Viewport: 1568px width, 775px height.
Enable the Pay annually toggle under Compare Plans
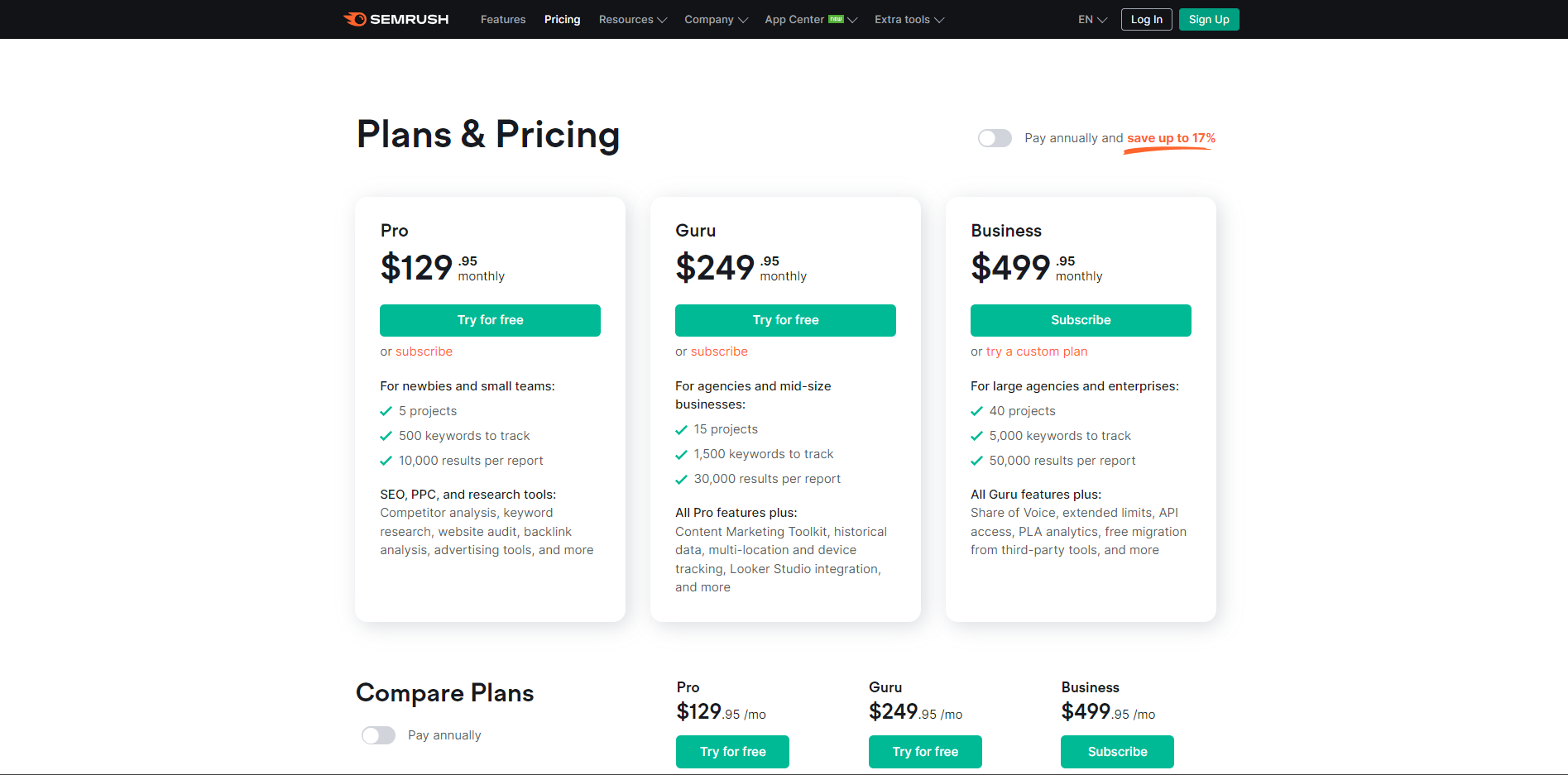[x=378, y=735]
